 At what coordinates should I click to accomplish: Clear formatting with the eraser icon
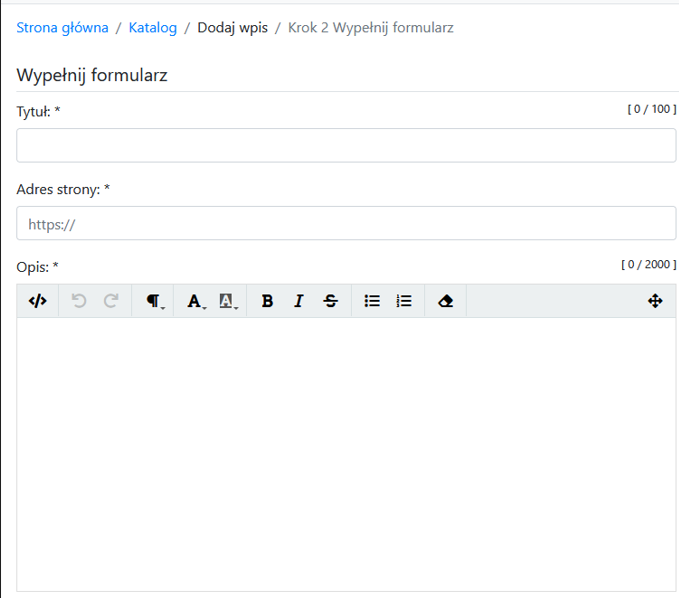[446, 301]
